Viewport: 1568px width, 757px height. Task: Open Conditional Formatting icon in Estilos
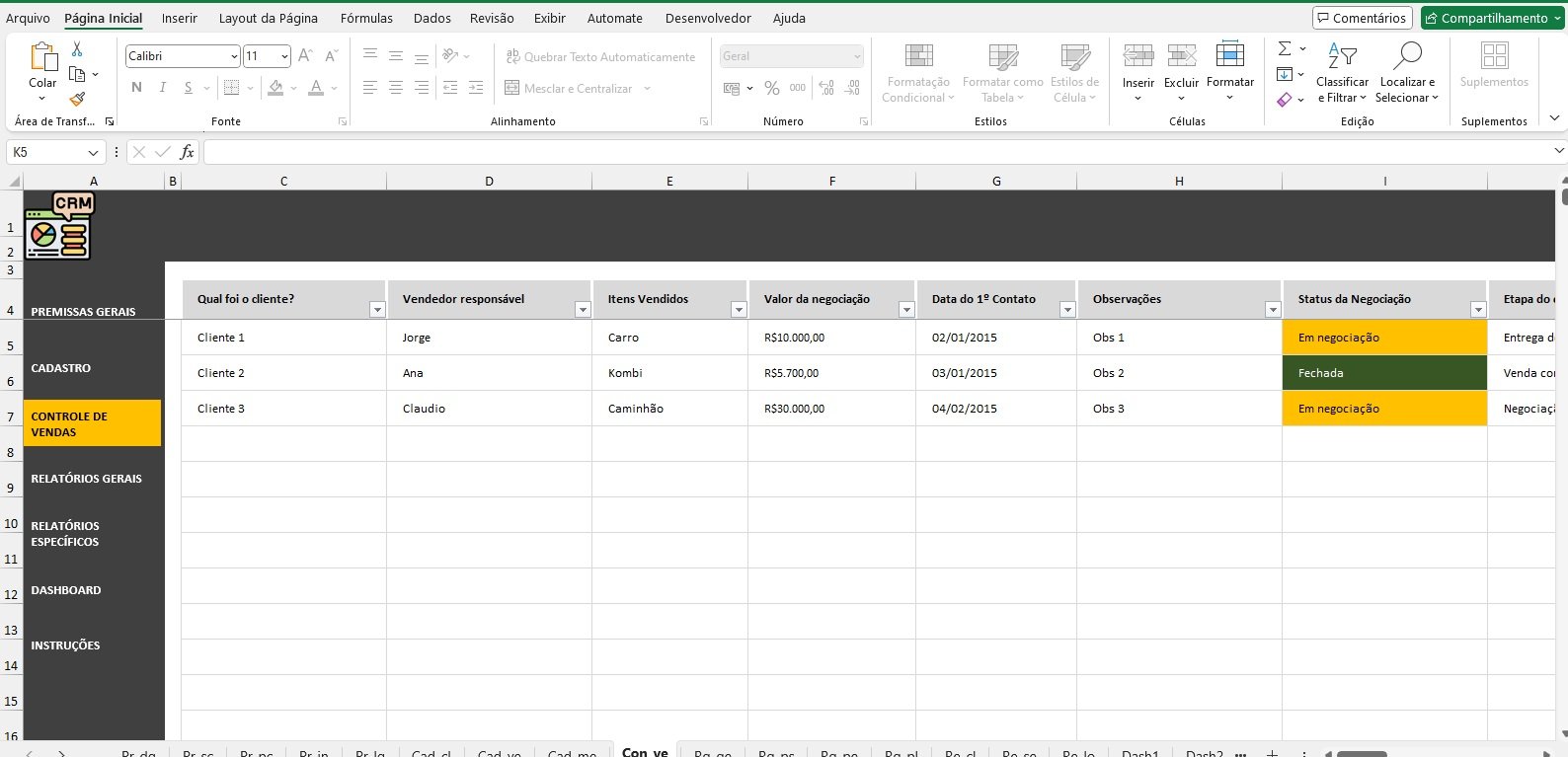pyautogui.click(x=918, y=56)
